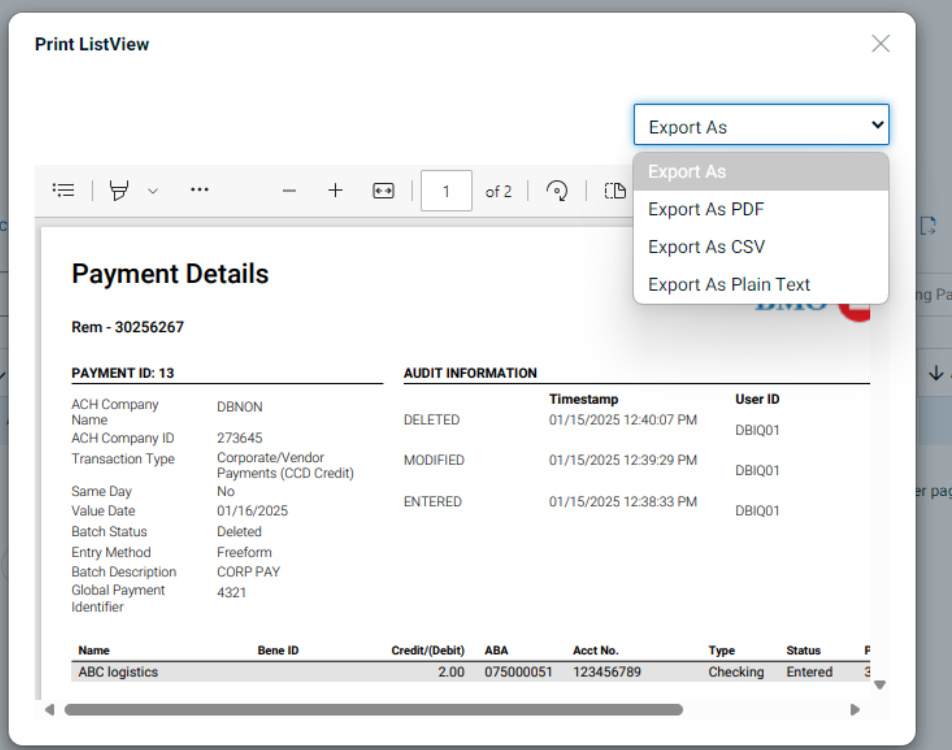Click the account number '123456789'
The image size is (952, 750).
pos(607,672)
